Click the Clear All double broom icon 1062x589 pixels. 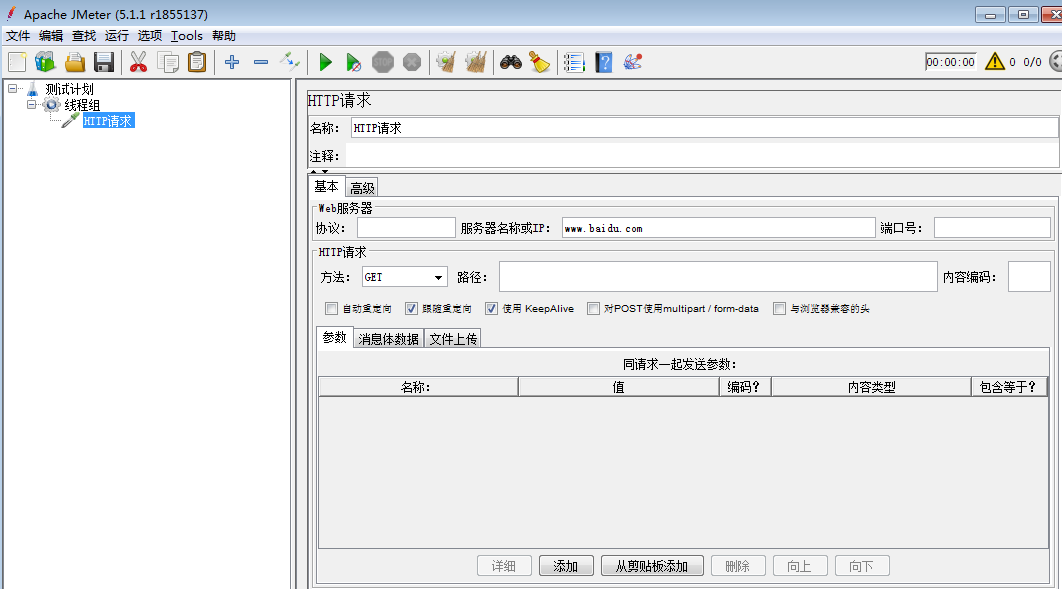click(475, 62)
